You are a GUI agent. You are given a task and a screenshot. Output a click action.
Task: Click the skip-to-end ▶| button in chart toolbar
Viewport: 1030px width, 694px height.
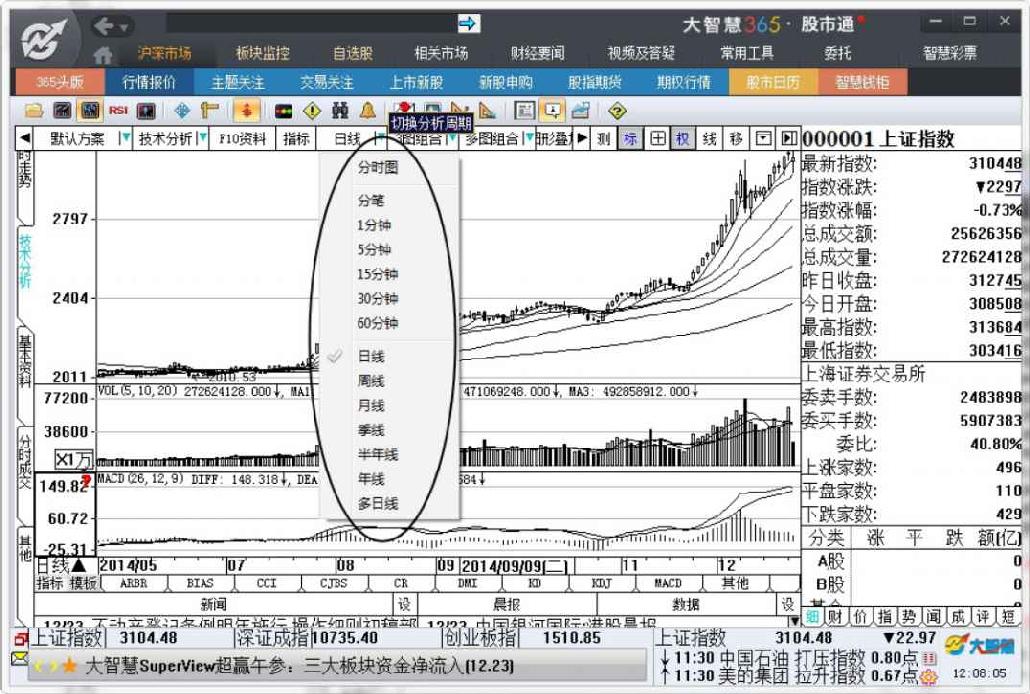click(x=789, y=139)
